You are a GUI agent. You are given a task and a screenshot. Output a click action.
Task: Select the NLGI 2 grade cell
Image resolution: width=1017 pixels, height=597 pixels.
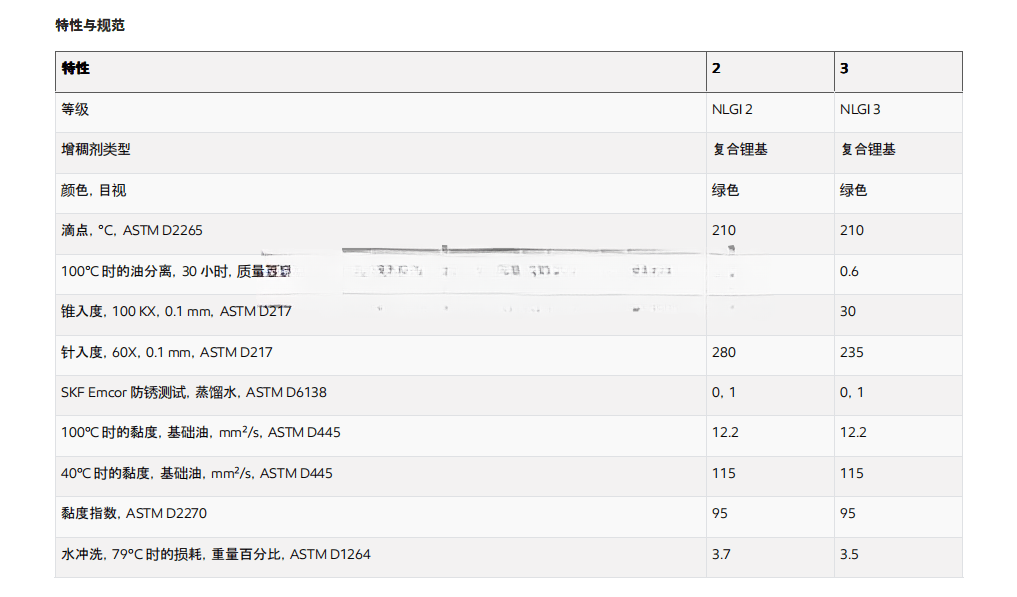(732, 109)
